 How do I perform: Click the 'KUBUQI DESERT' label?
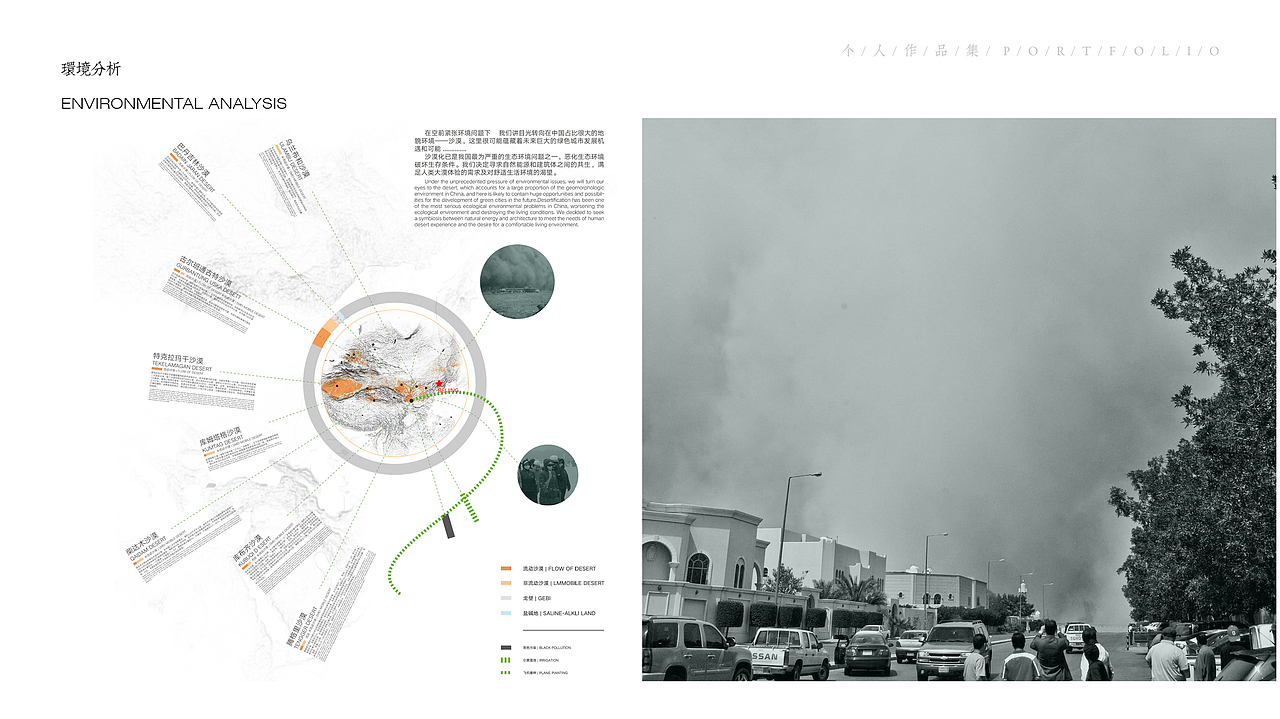254,552
